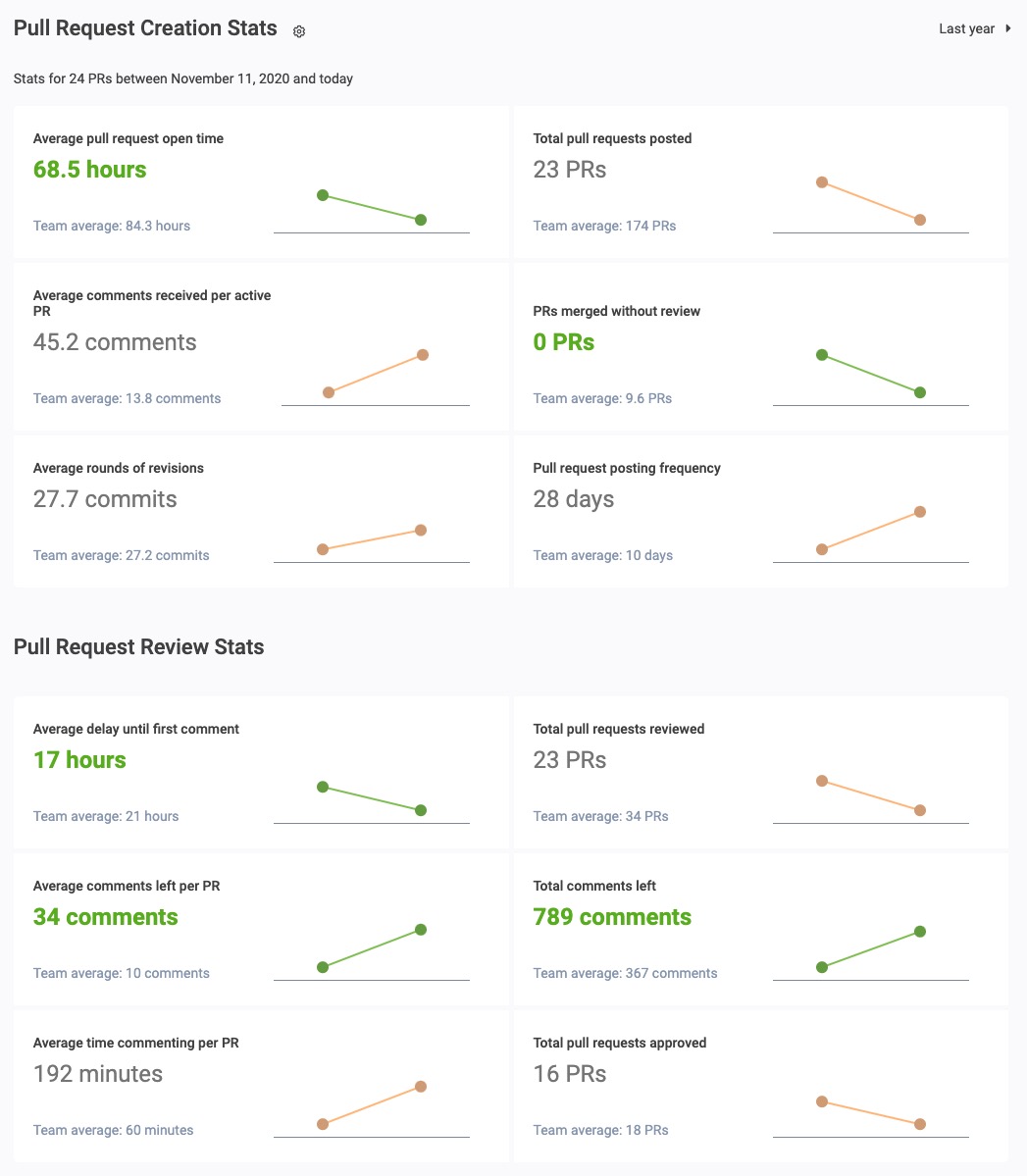Click the 45.2 comments value
This screenshot has height=1176, width=1027.
(x=115, y=342)
